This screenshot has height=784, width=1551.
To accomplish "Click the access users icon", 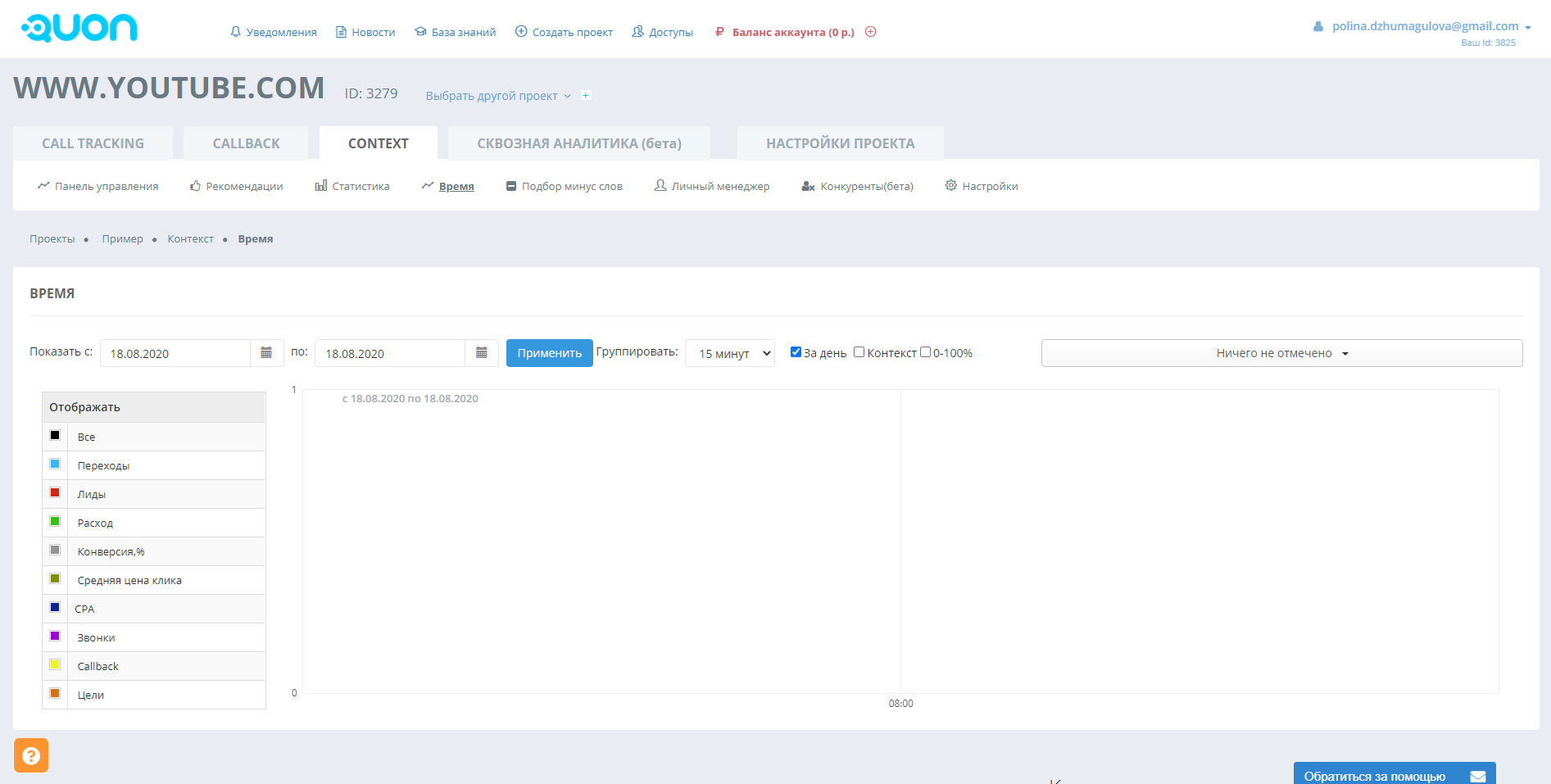I will point(637,32).
